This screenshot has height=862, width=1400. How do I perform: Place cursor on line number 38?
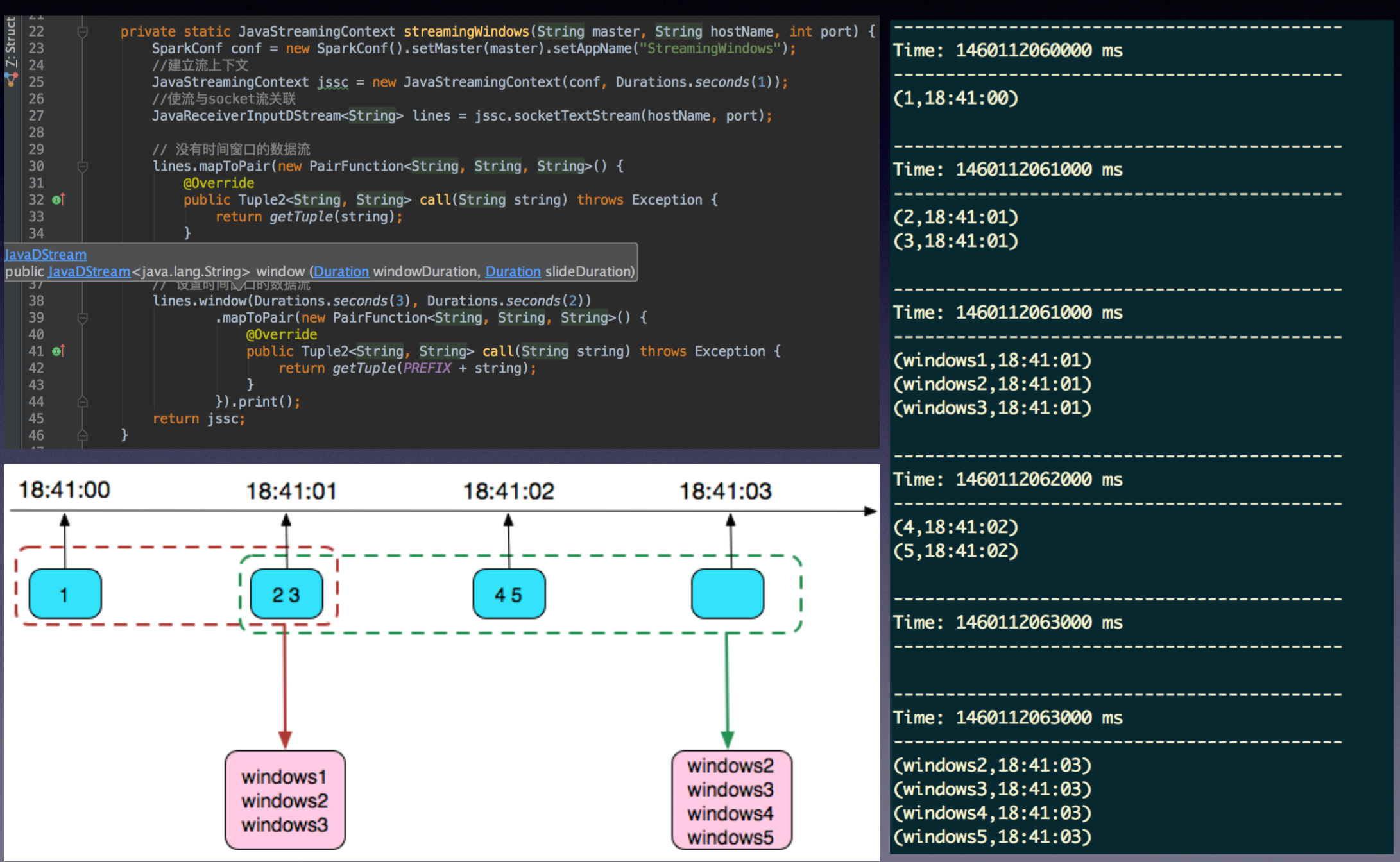[36, 301]
